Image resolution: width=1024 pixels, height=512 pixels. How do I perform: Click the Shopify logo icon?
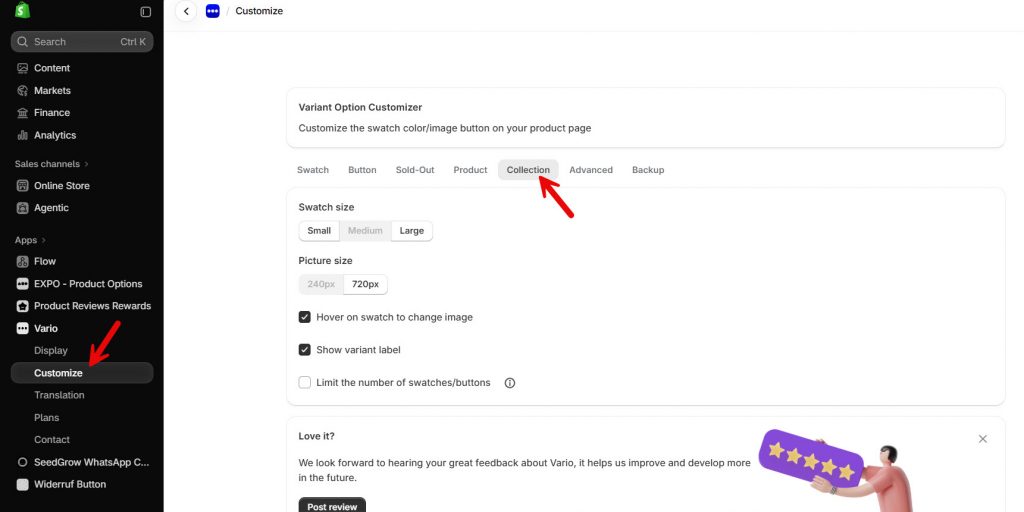point(22,10)
